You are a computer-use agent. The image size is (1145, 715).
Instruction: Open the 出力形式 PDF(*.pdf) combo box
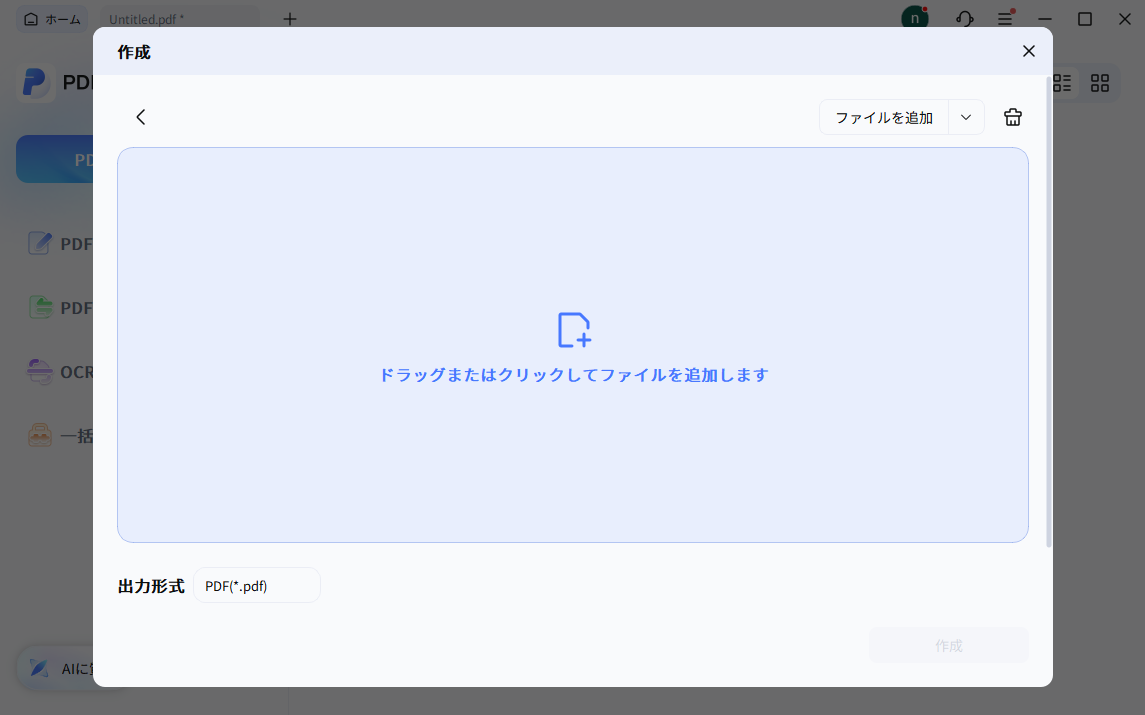(257, 586)
